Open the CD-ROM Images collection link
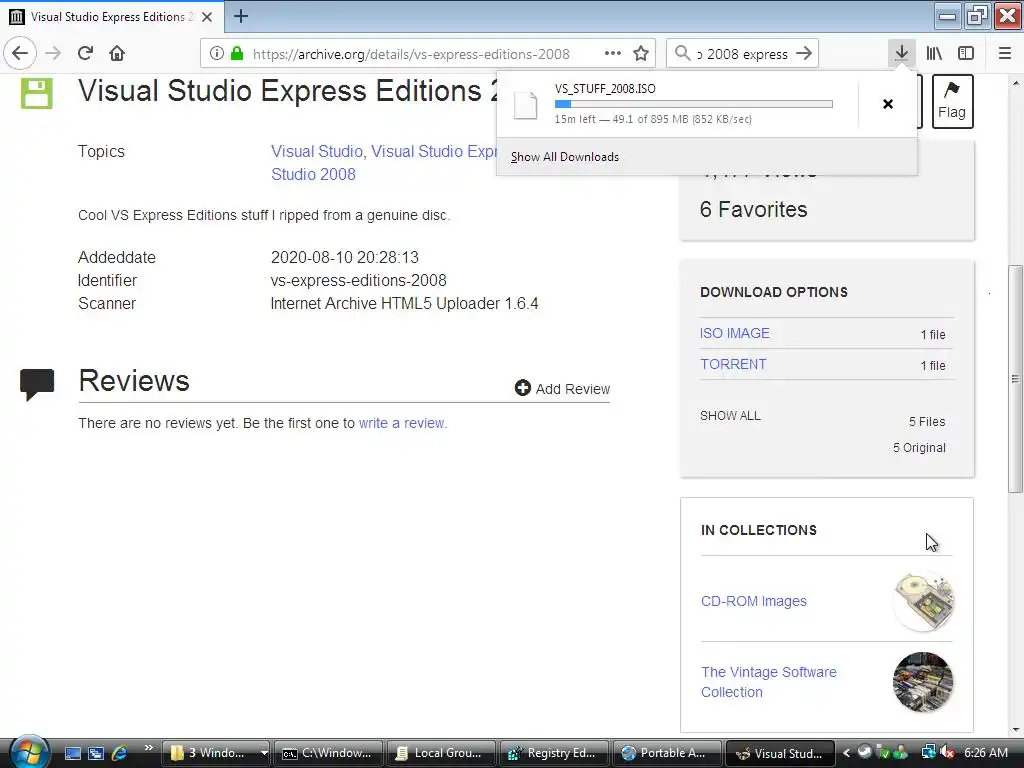 coord(754,601)
